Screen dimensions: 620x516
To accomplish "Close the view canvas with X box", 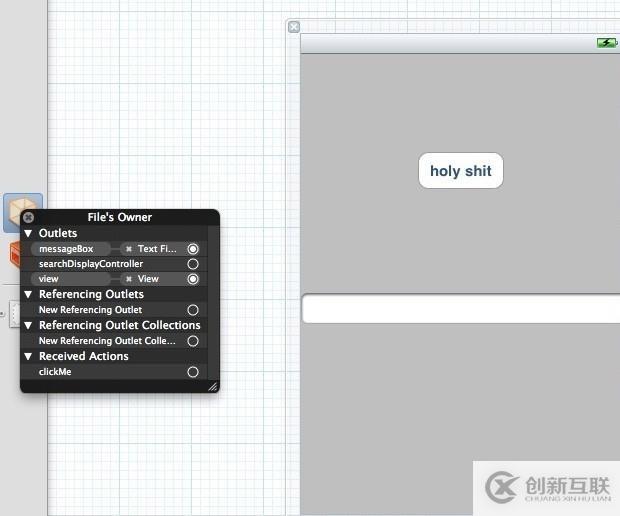I will pyautogui.click(x=294, y=27).
